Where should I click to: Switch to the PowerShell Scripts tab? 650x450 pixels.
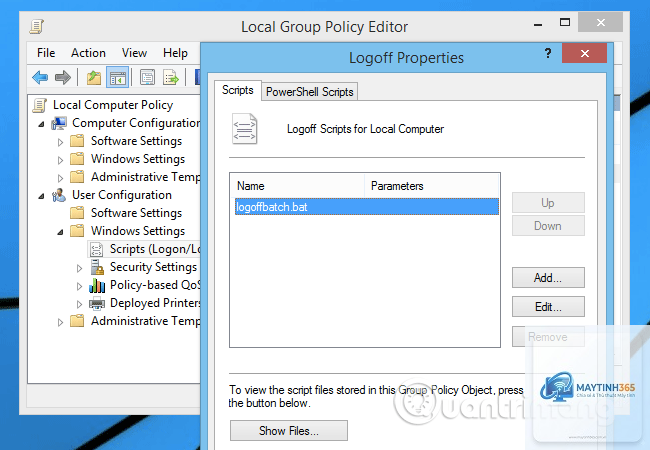(x=310, y=92)
